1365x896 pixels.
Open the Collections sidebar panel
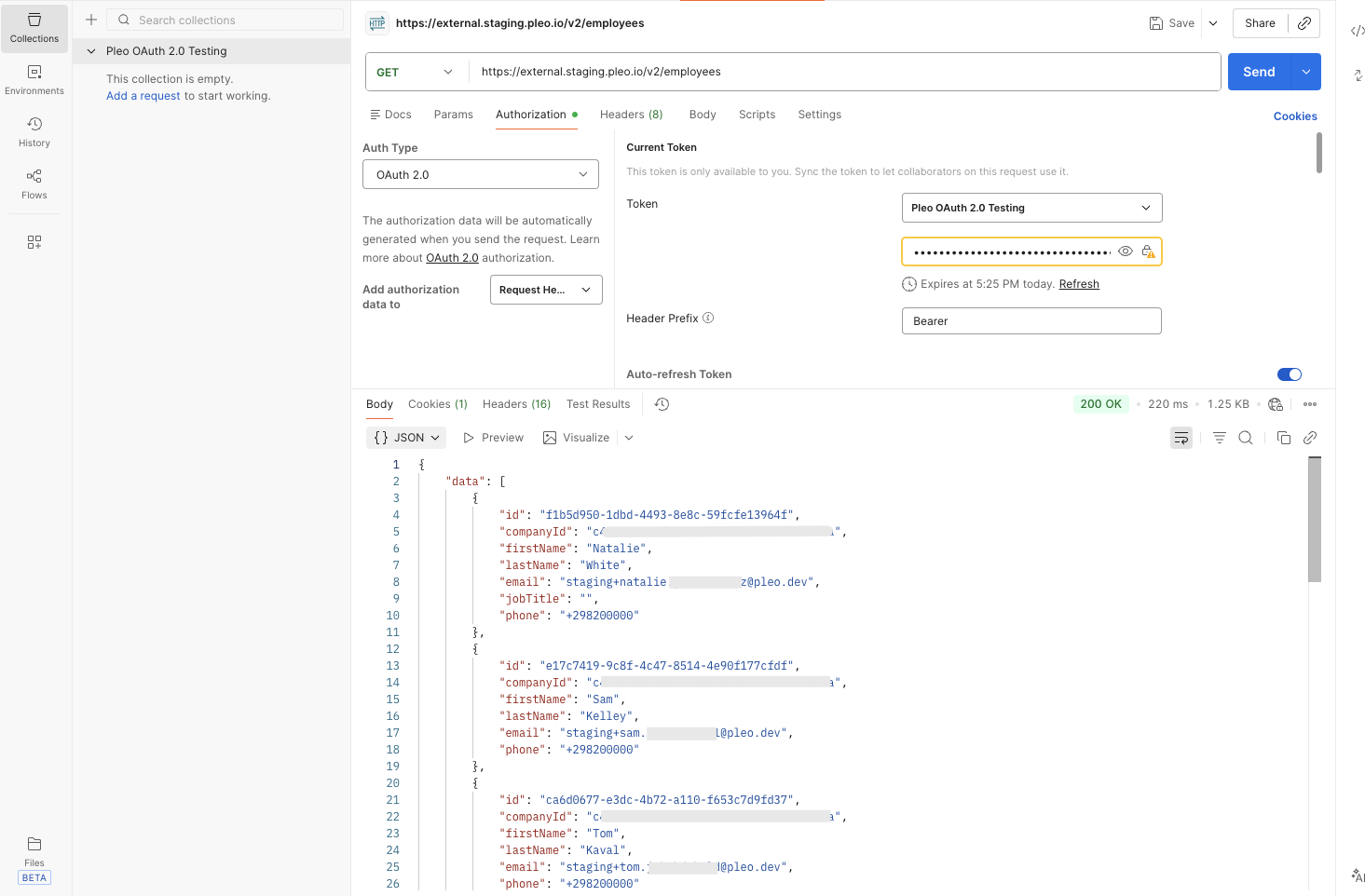[34, 28]
